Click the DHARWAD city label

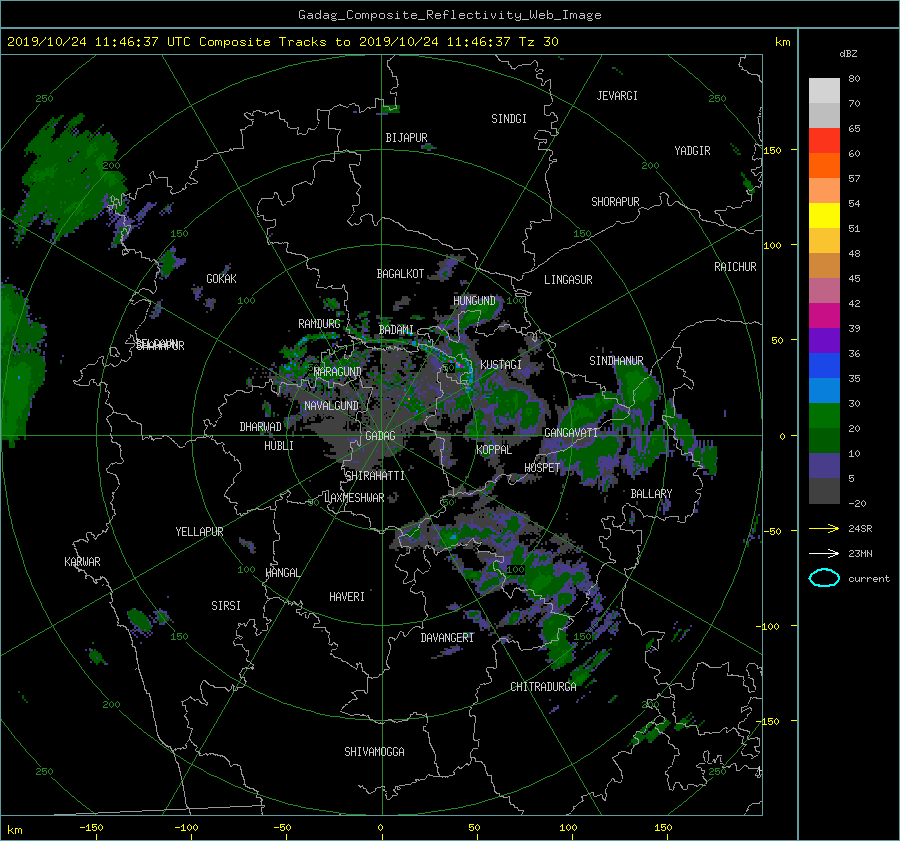click(x=261, y=427)
